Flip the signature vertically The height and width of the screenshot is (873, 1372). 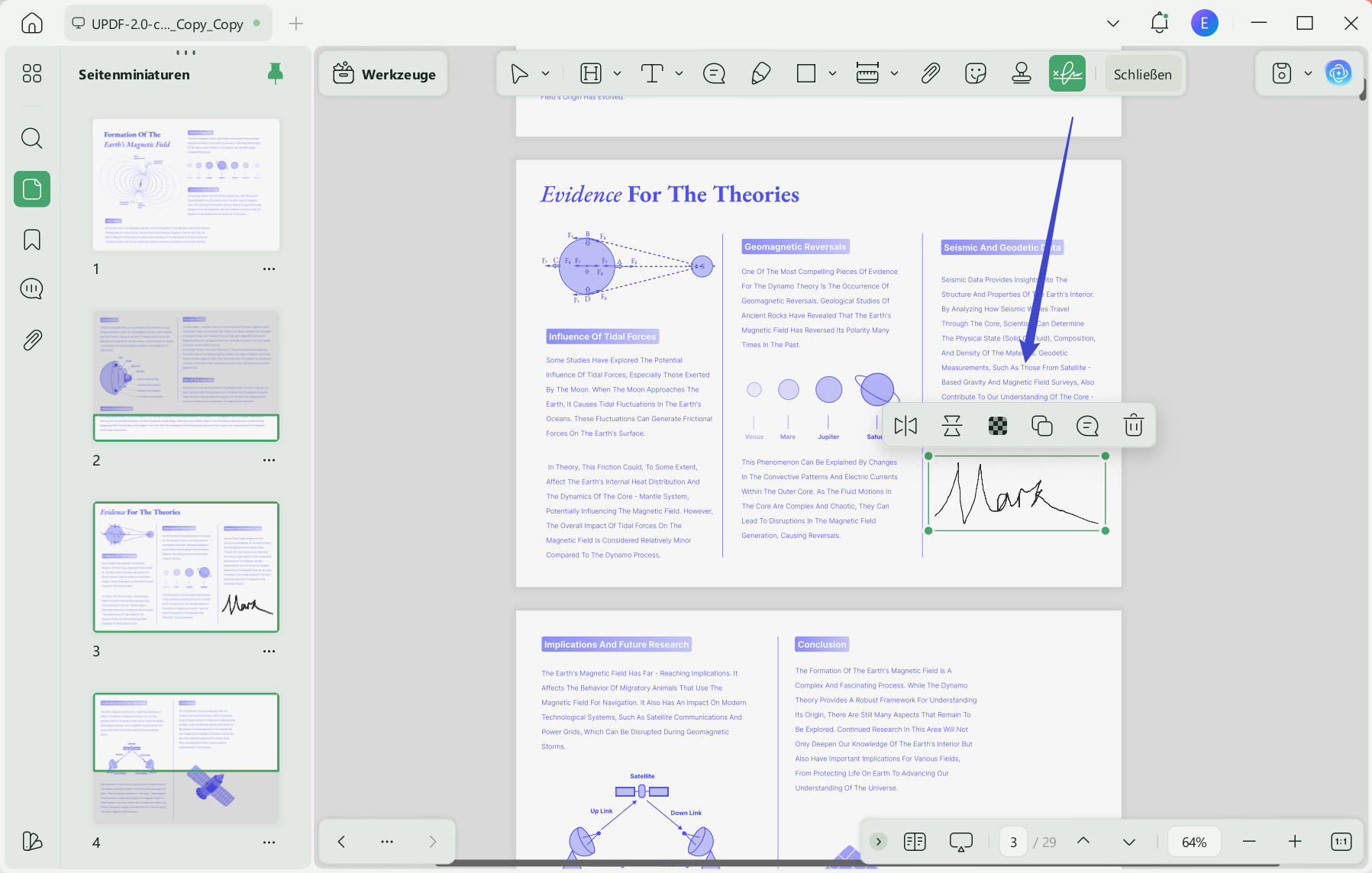pos(952,426)
